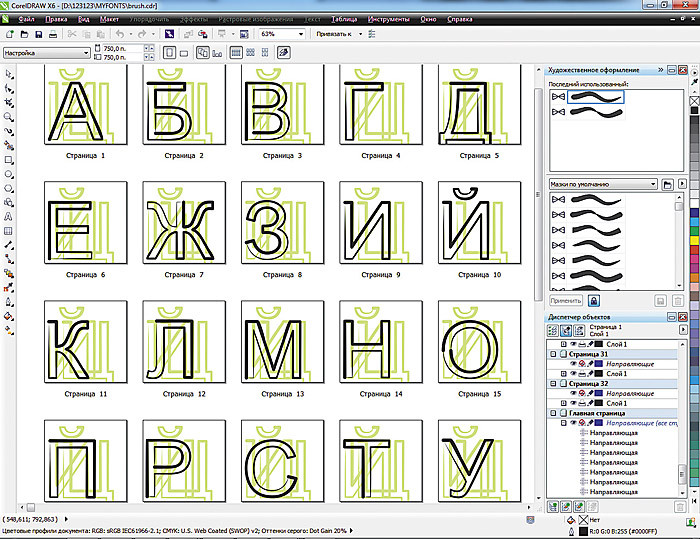Image resolution: width=700 pixels, height=539 pixels.
Task: Select the Freehand curve tool
Action: (9, 131)
